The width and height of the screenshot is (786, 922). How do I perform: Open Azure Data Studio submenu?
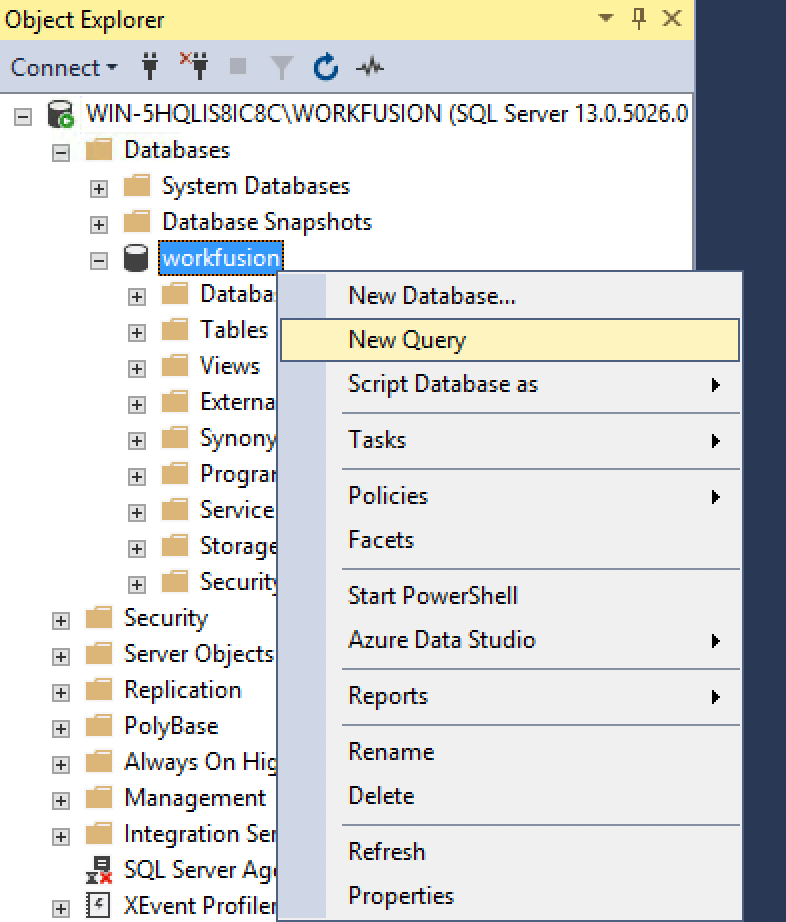click(x=510, y=640)
